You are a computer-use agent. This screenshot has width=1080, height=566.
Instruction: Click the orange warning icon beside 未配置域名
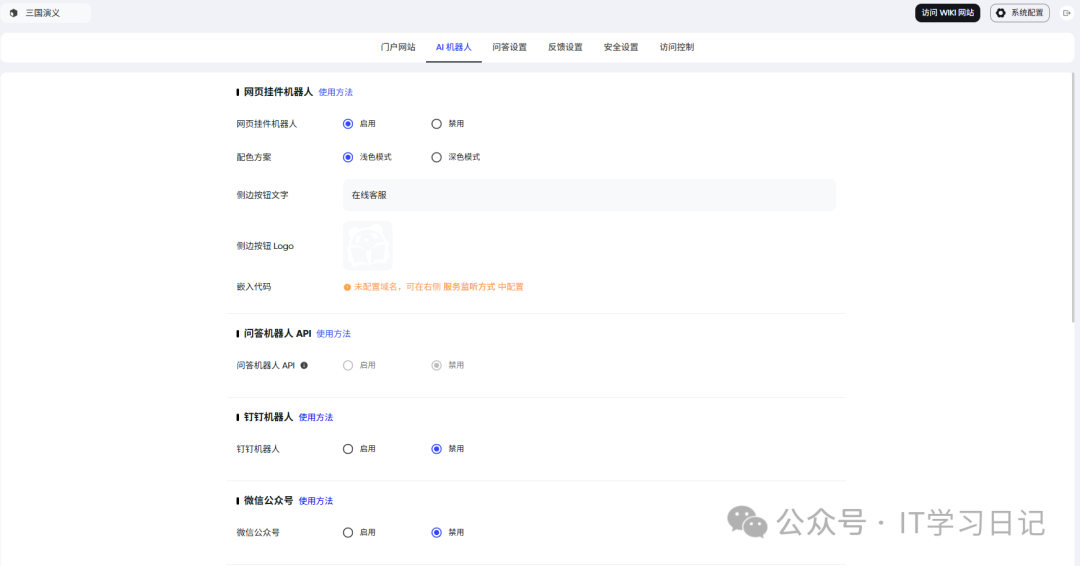347,287
